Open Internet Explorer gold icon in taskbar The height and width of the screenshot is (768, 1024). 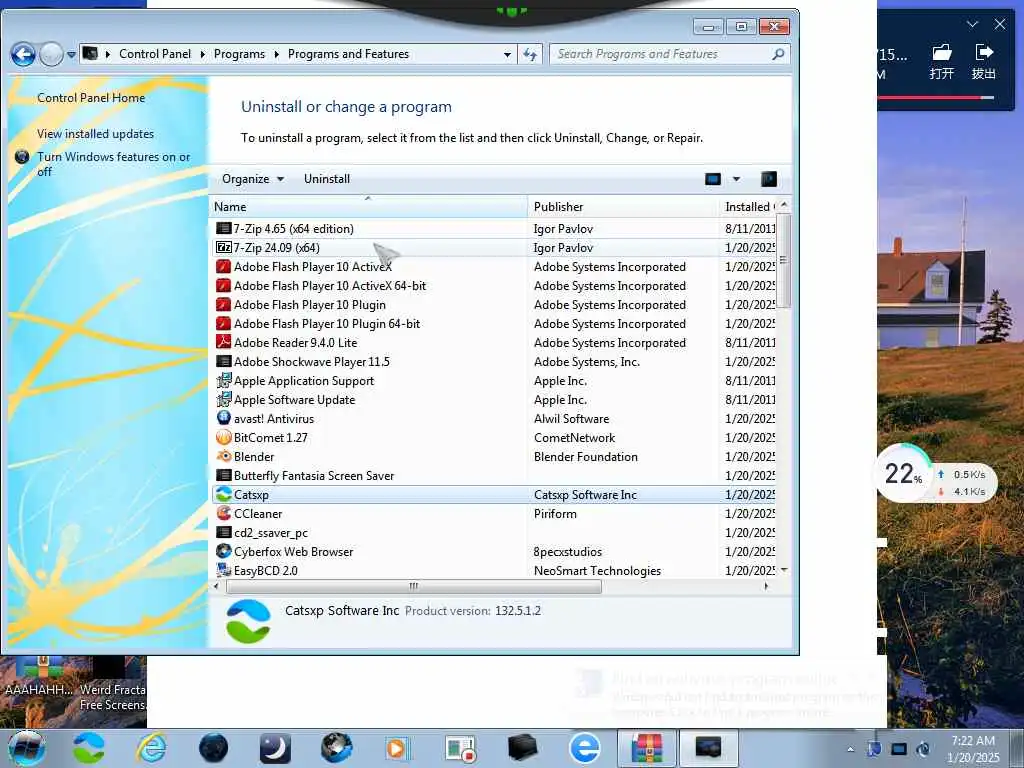tap(152, 748)
